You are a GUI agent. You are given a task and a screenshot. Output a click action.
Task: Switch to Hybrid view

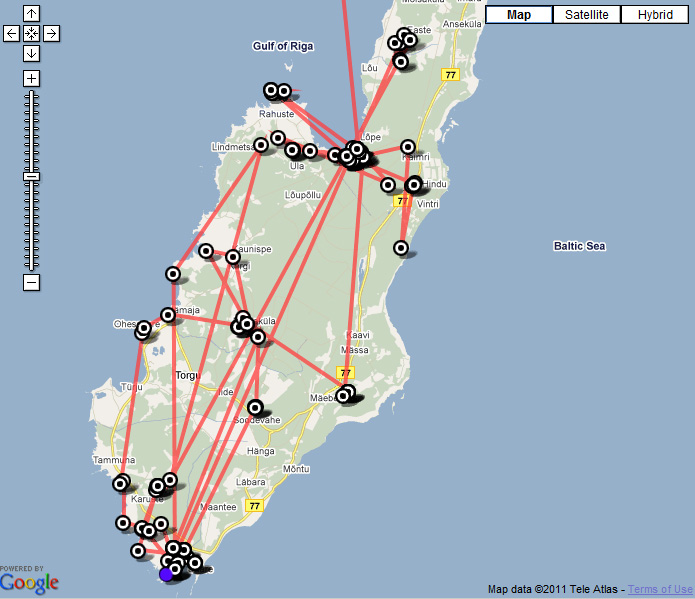(655, 15)
